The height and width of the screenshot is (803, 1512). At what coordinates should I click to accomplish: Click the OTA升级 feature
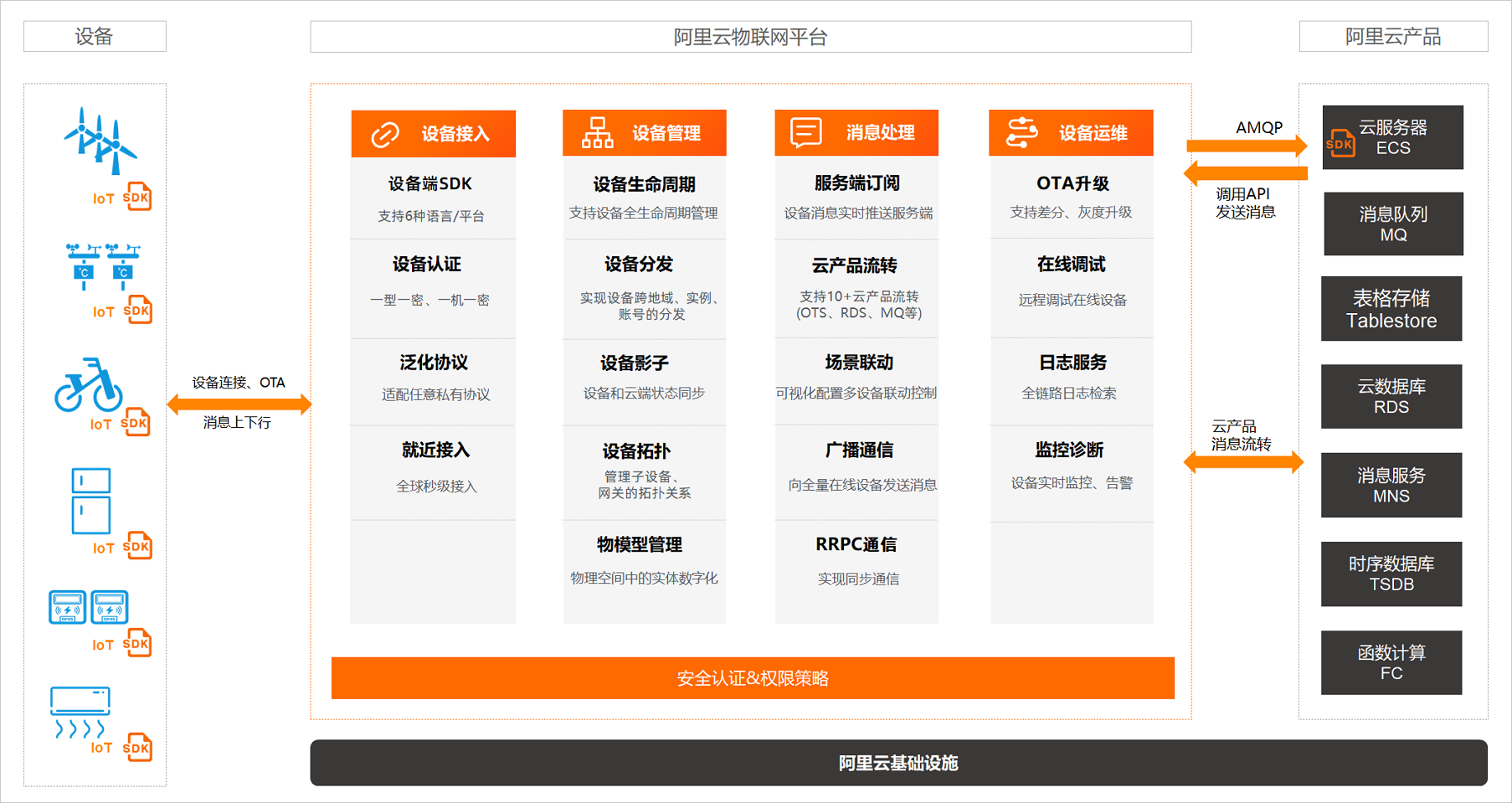click(x=1072, y=183)
